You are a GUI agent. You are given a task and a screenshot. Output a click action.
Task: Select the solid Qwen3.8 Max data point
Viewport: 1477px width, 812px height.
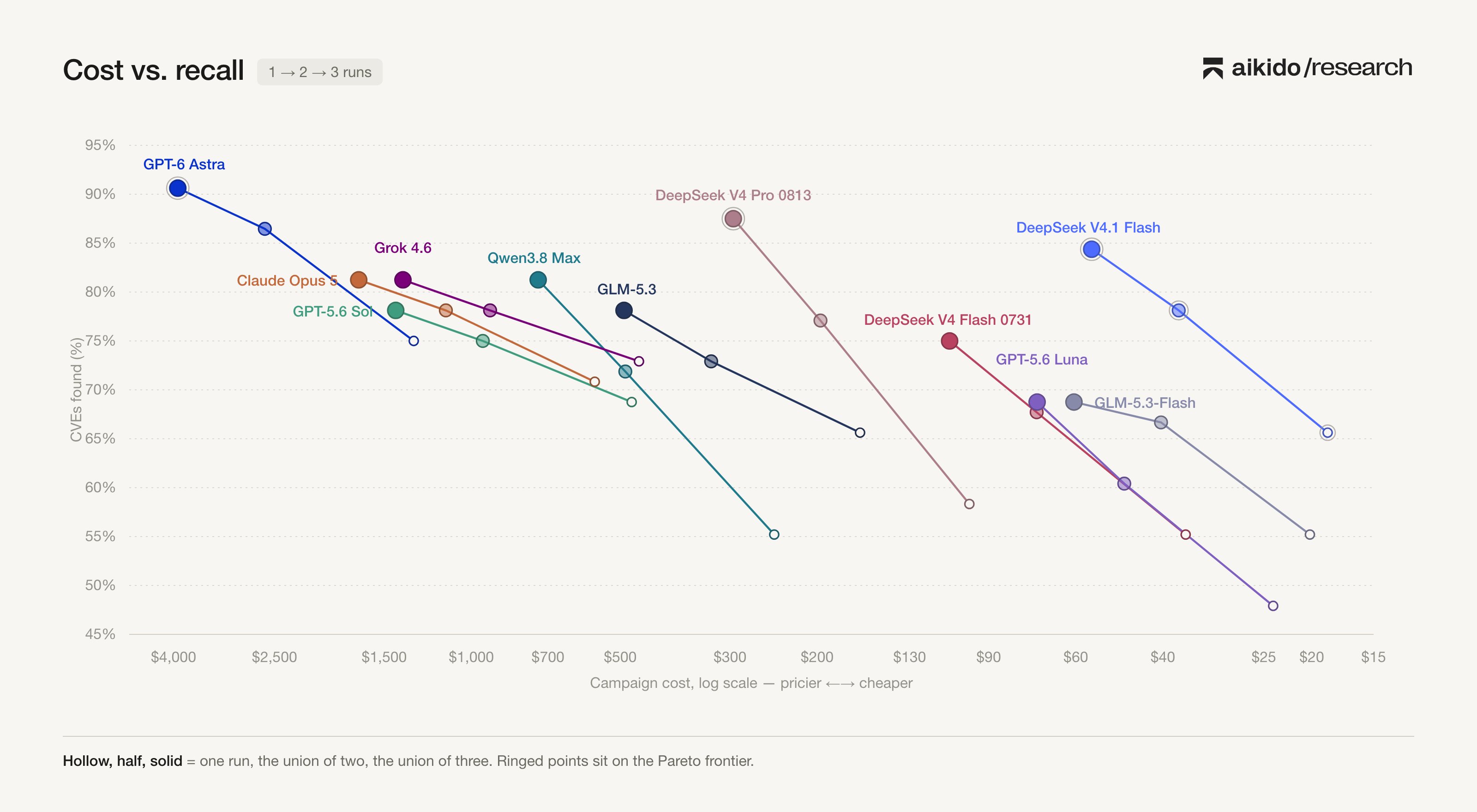[x=538, y=280]
